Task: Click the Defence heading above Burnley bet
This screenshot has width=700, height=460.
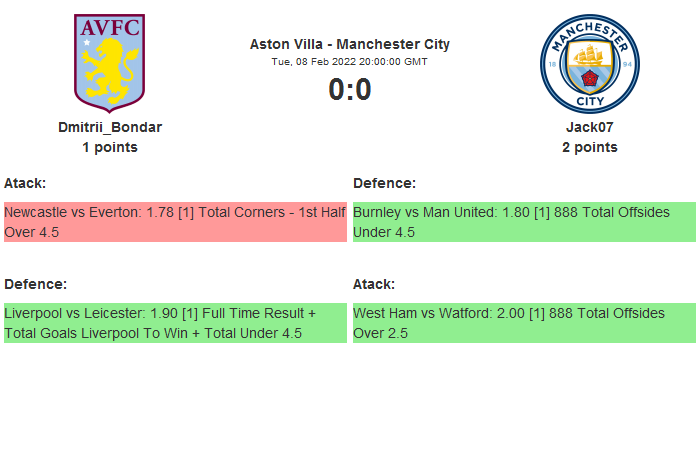Action: click(384, 183)
